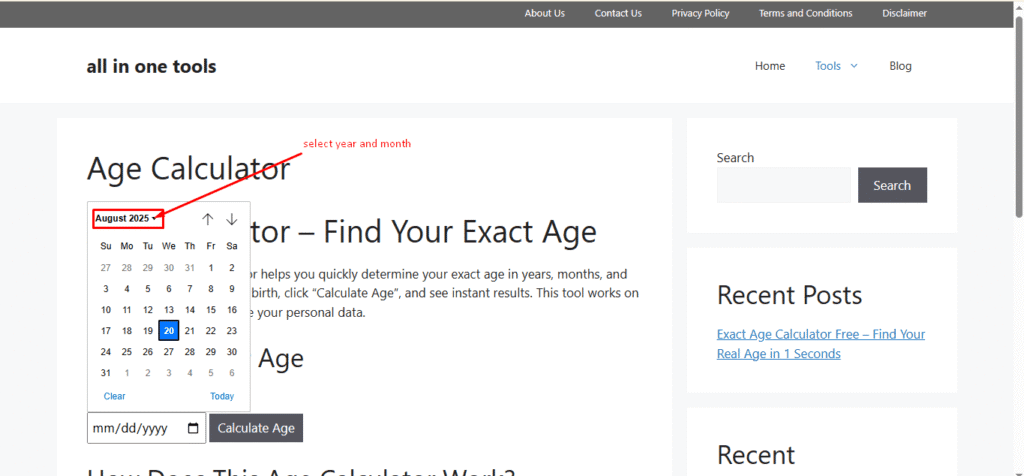Select August 14 in the calendar
Screen dimensions: 1024x476
189,310
